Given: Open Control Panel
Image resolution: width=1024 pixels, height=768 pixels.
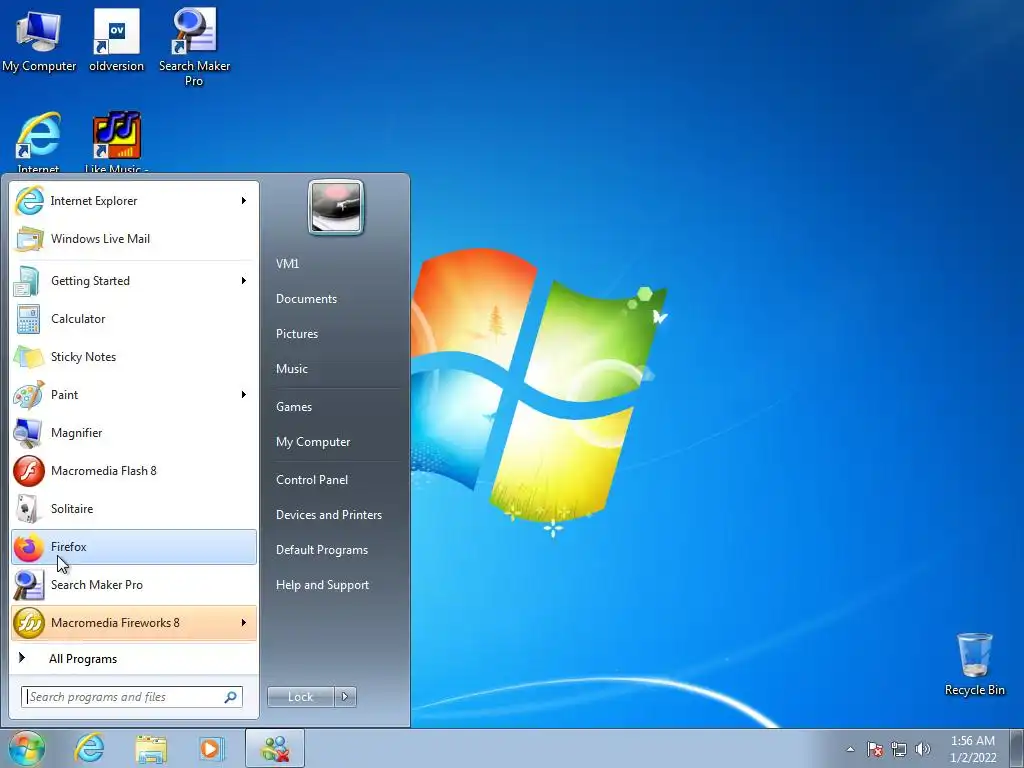Looking at the screenshot, I should [x=312, y=480].
